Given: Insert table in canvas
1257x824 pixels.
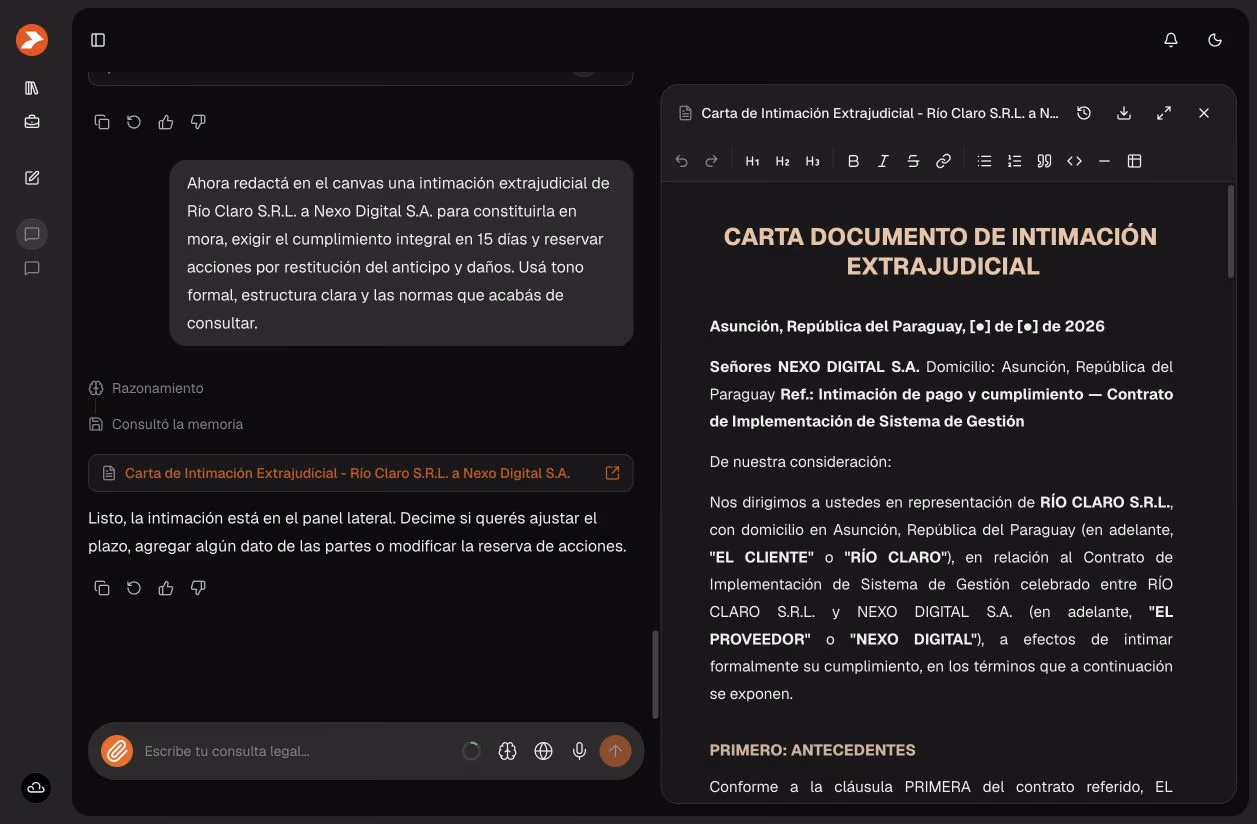Looking at the screenshot, I should click(x=1134, y=161).
